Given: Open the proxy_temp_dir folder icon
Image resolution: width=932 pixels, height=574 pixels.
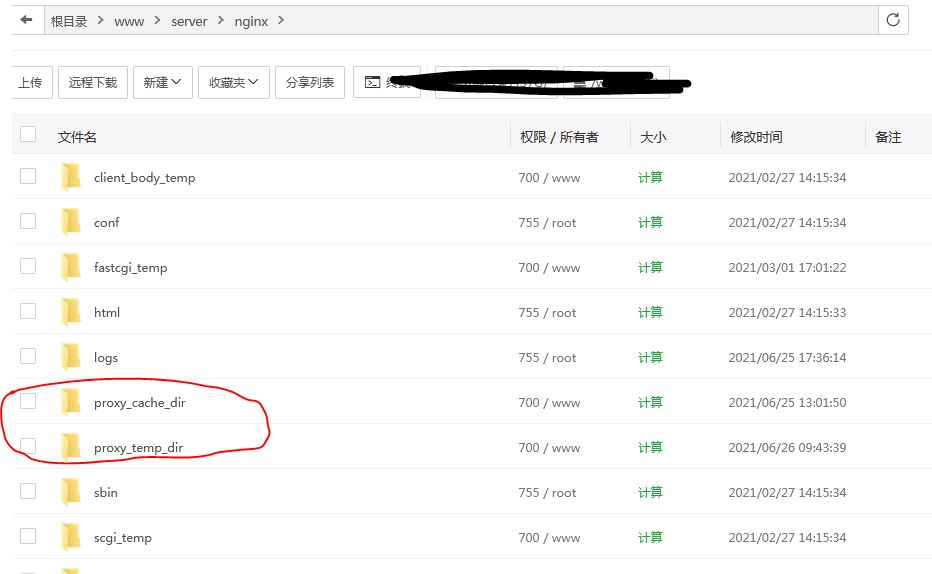Looking at the screenshot, I should pyautogui.click(x=71, y=447).
